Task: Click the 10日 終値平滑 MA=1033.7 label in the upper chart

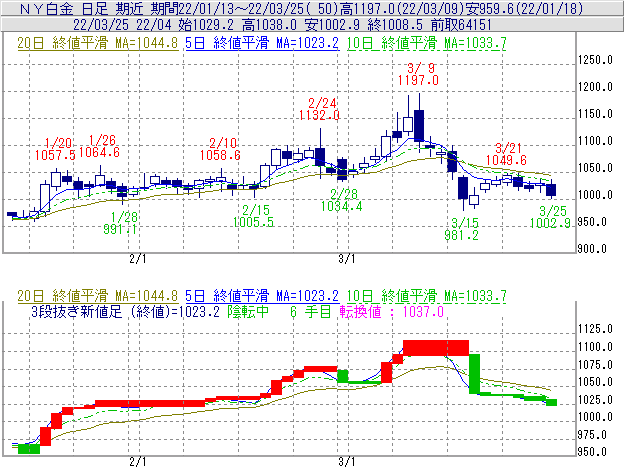Action: click(427, 43)
